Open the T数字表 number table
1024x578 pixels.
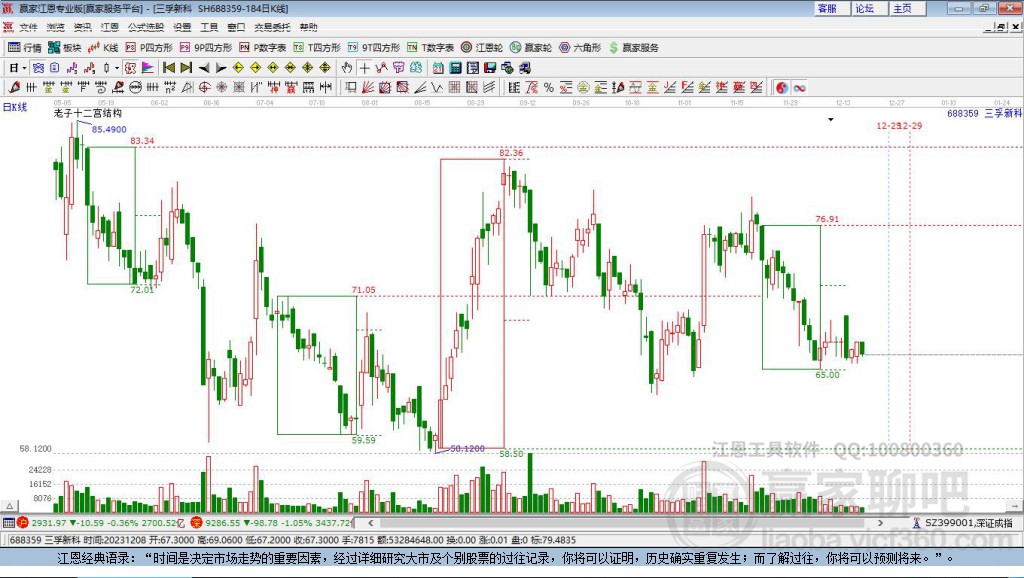pos(430,47)
